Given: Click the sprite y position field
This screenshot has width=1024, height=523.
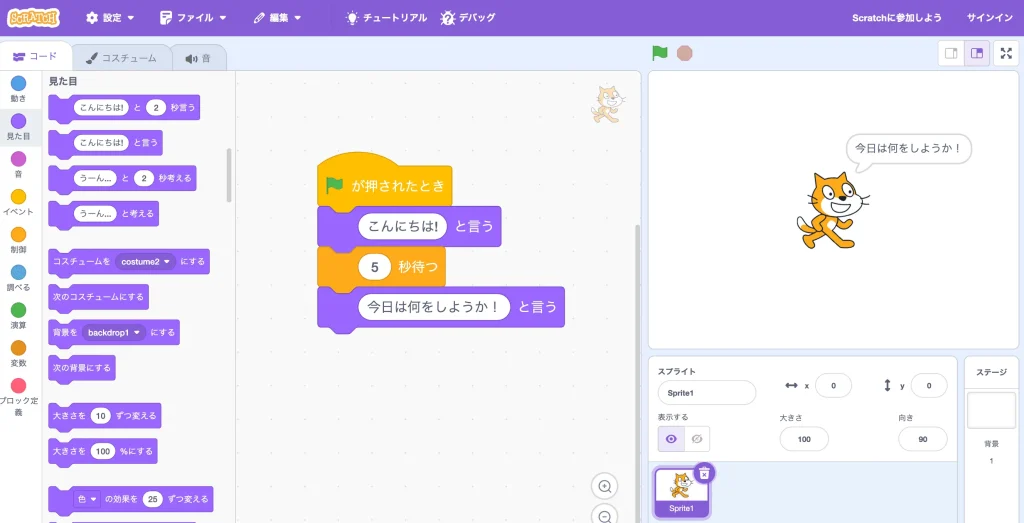Looking at the screenshot, I should (x=929, y=385).
